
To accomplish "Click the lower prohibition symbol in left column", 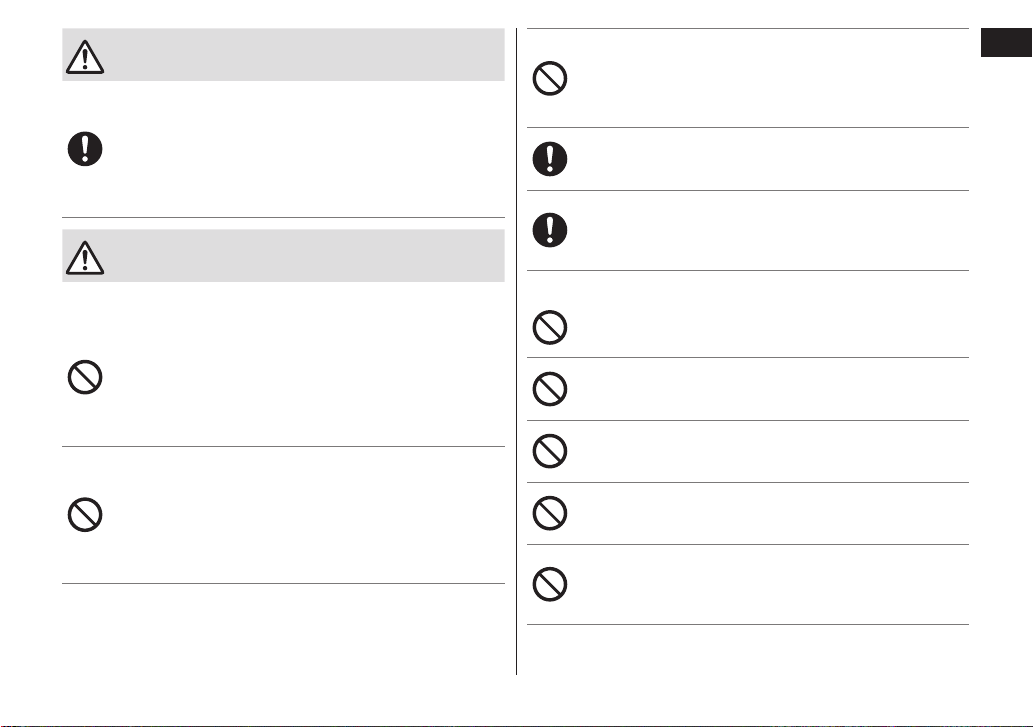I will [85, 515].
